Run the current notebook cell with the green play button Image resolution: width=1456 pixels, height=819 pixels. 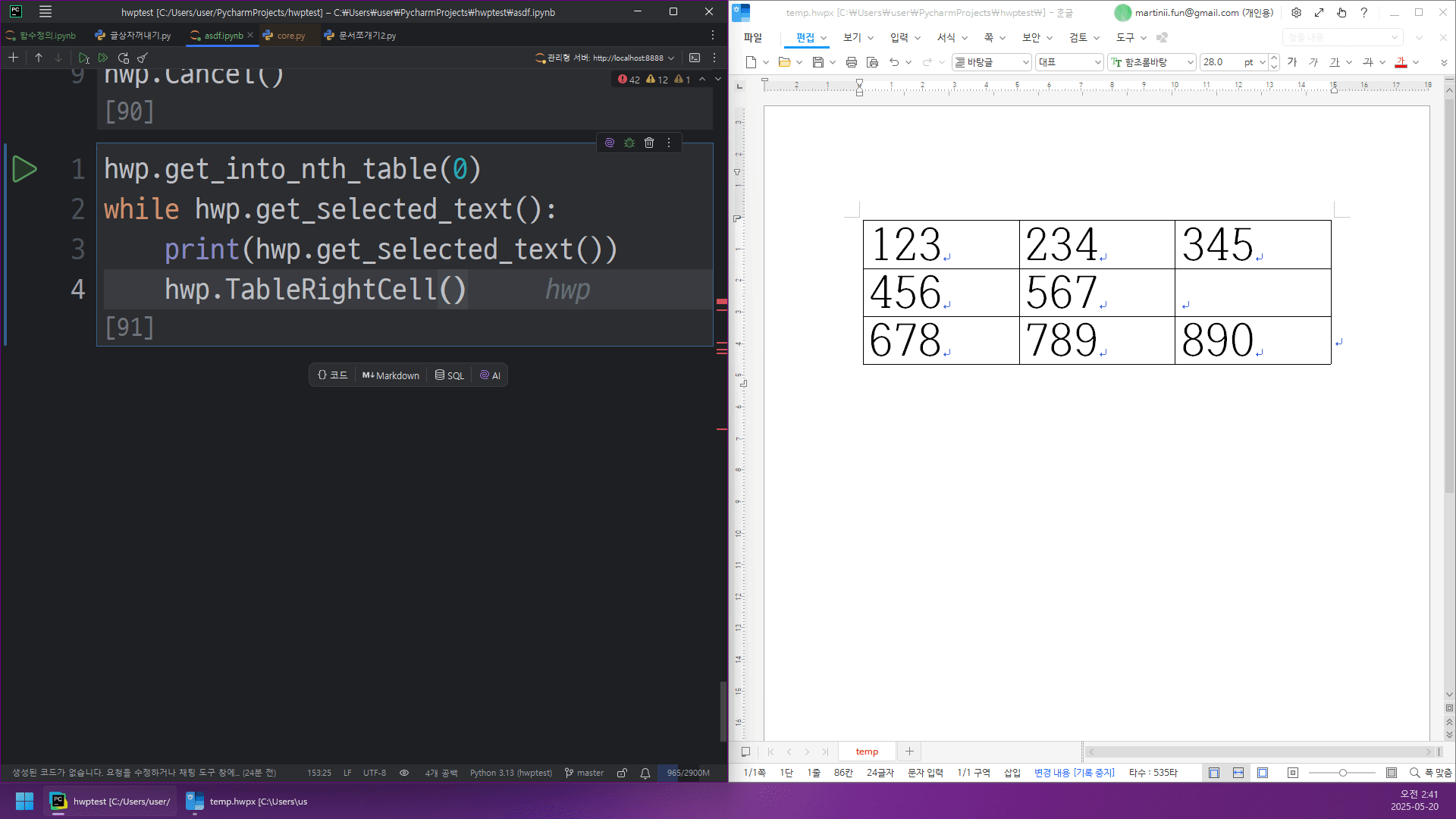coord(24,169)
